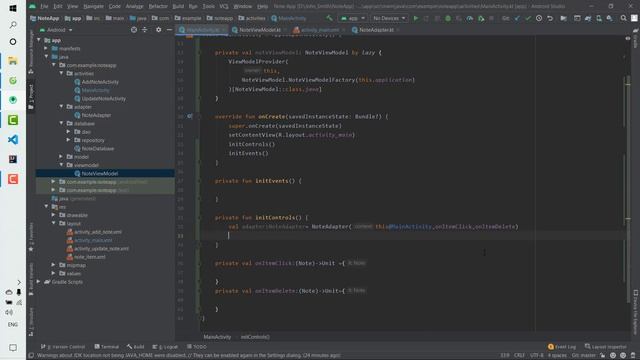Click the Git show history clock icon

[x=539, y=18]
